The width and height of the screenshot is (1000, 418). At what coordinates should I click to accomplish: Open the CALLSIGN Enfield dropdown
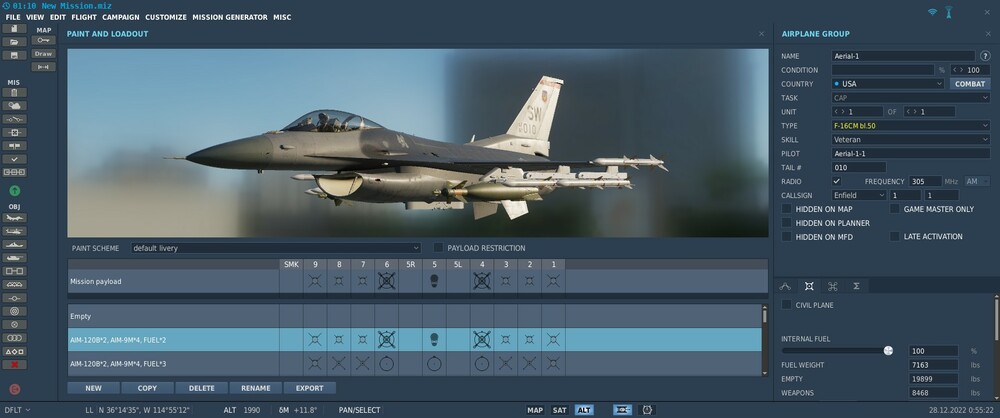point(859,195)
